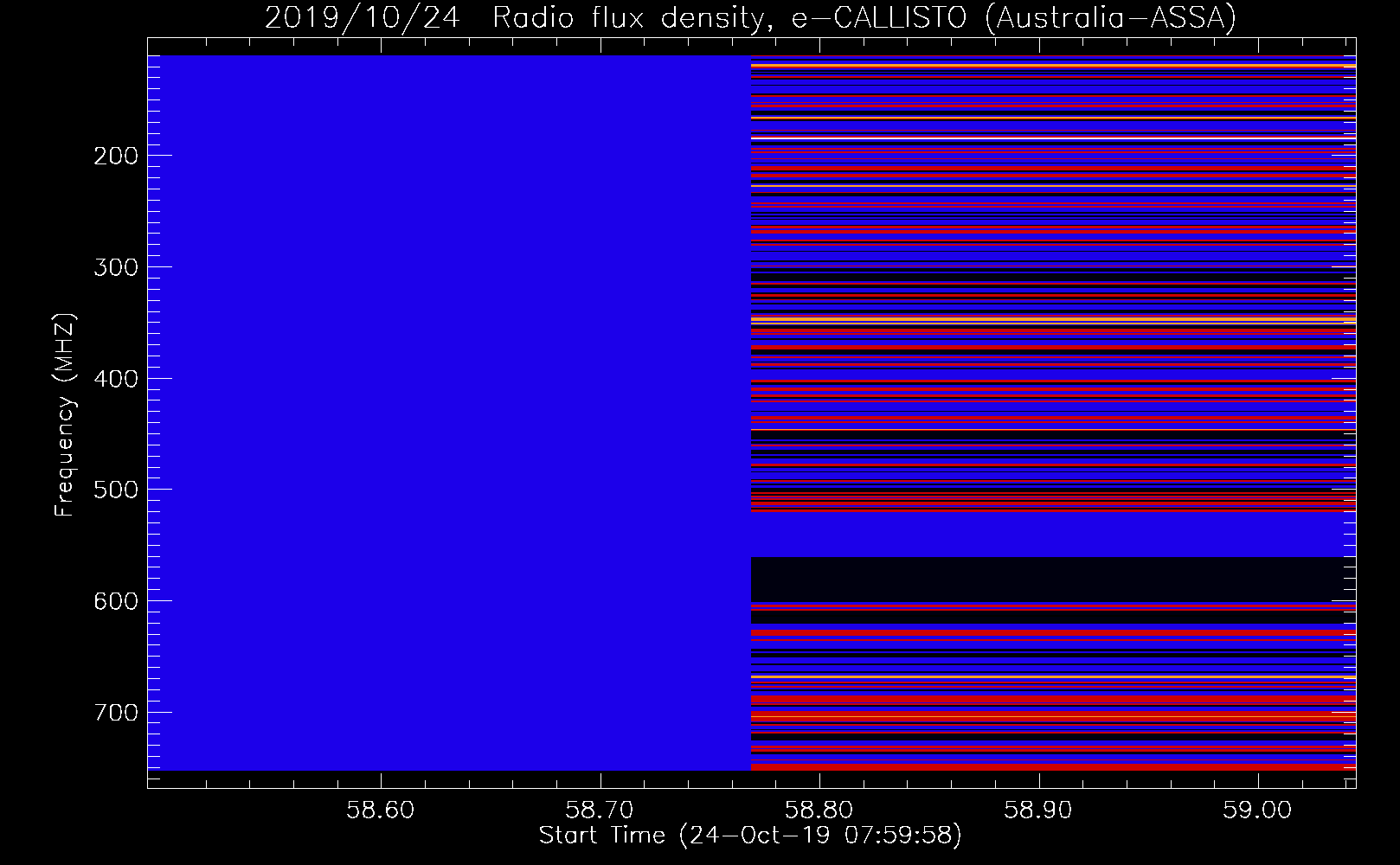Screen dimensions: 1400x865
Task: Click the 58.60 time tick label
Action: click(380, 810)
